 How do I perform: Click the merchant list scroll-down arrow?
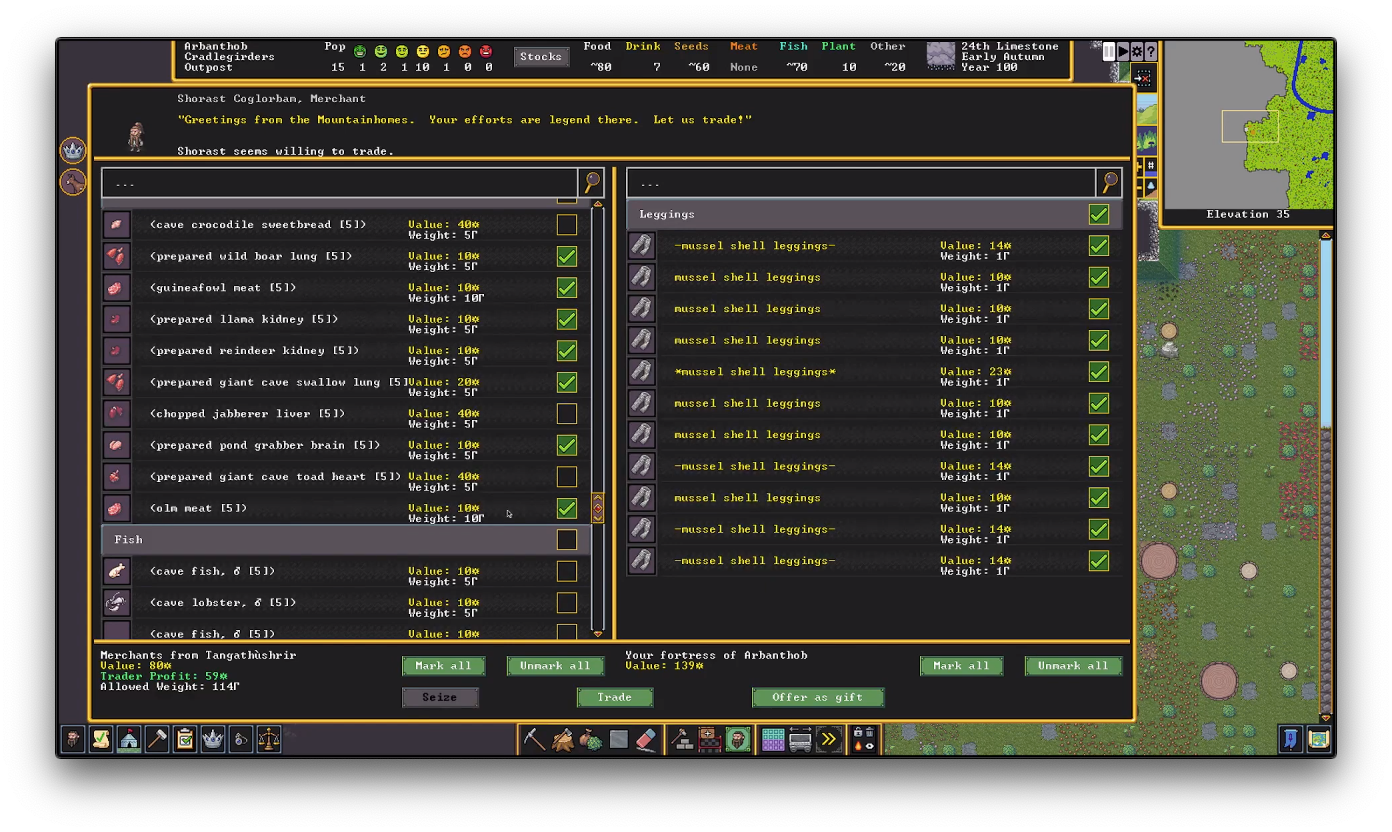598,634
